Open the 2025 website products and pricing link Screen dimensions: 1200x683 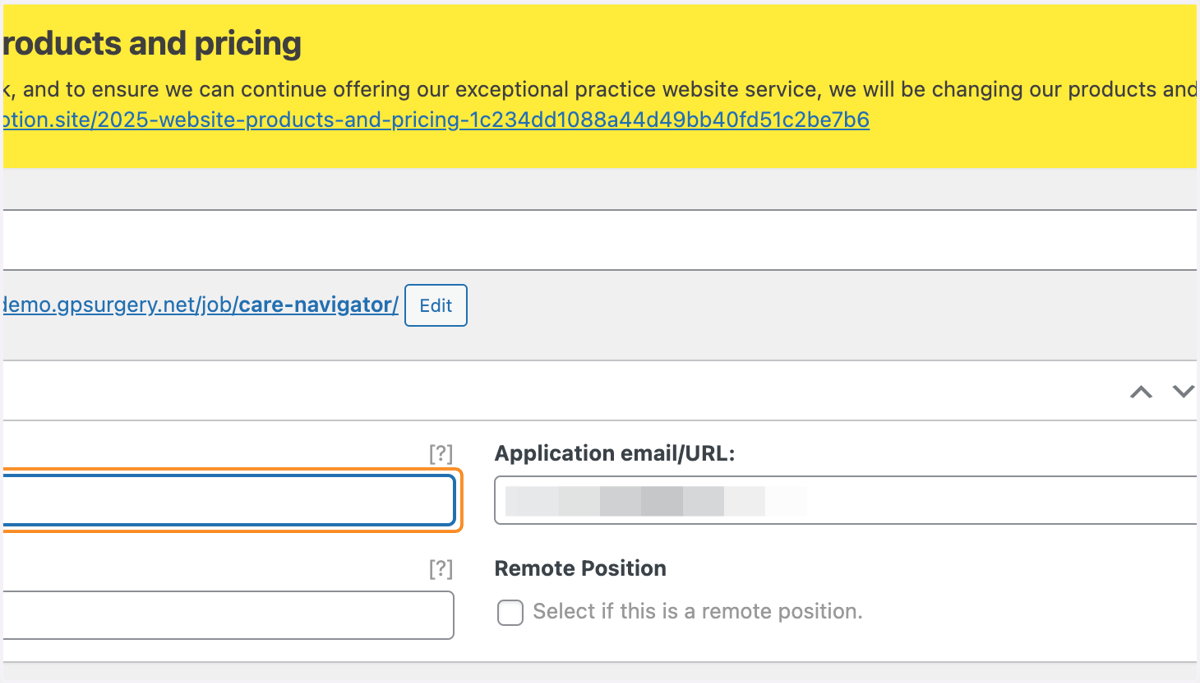pos(437,120)
